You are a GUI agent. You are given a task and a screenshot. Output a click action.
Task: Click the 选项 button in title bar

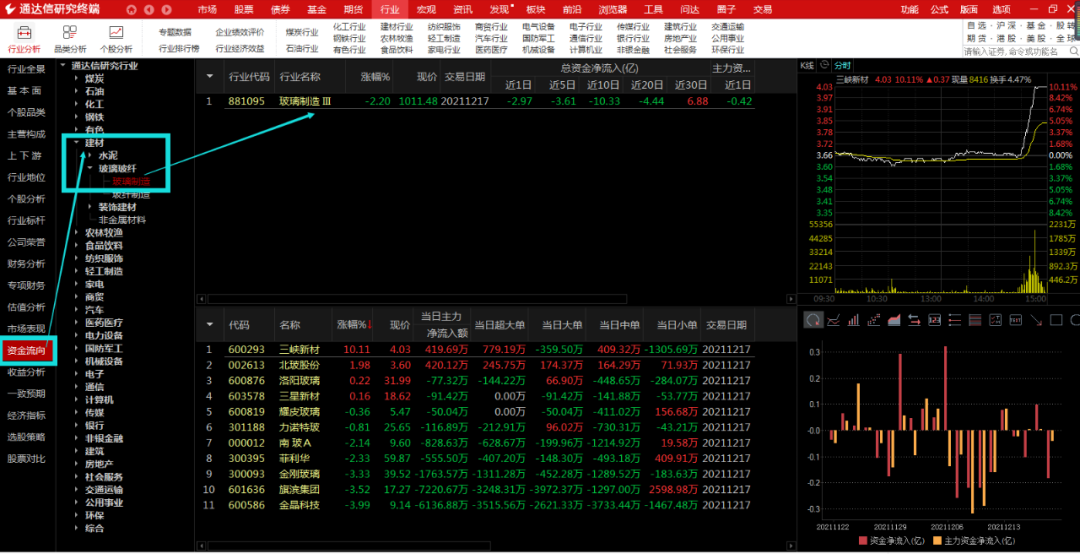pos(1001,10)
